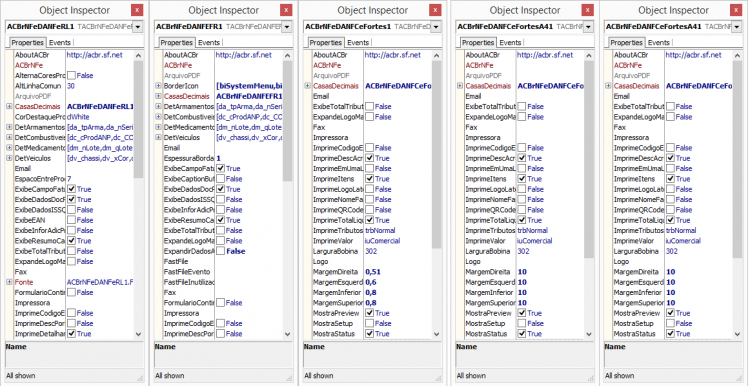Screen dimensions: 750x386
Task: Uncheck ImprimeItens in ACBrNFeDANFCeFortes1 inspector
Action: click(x=370, y=178)
